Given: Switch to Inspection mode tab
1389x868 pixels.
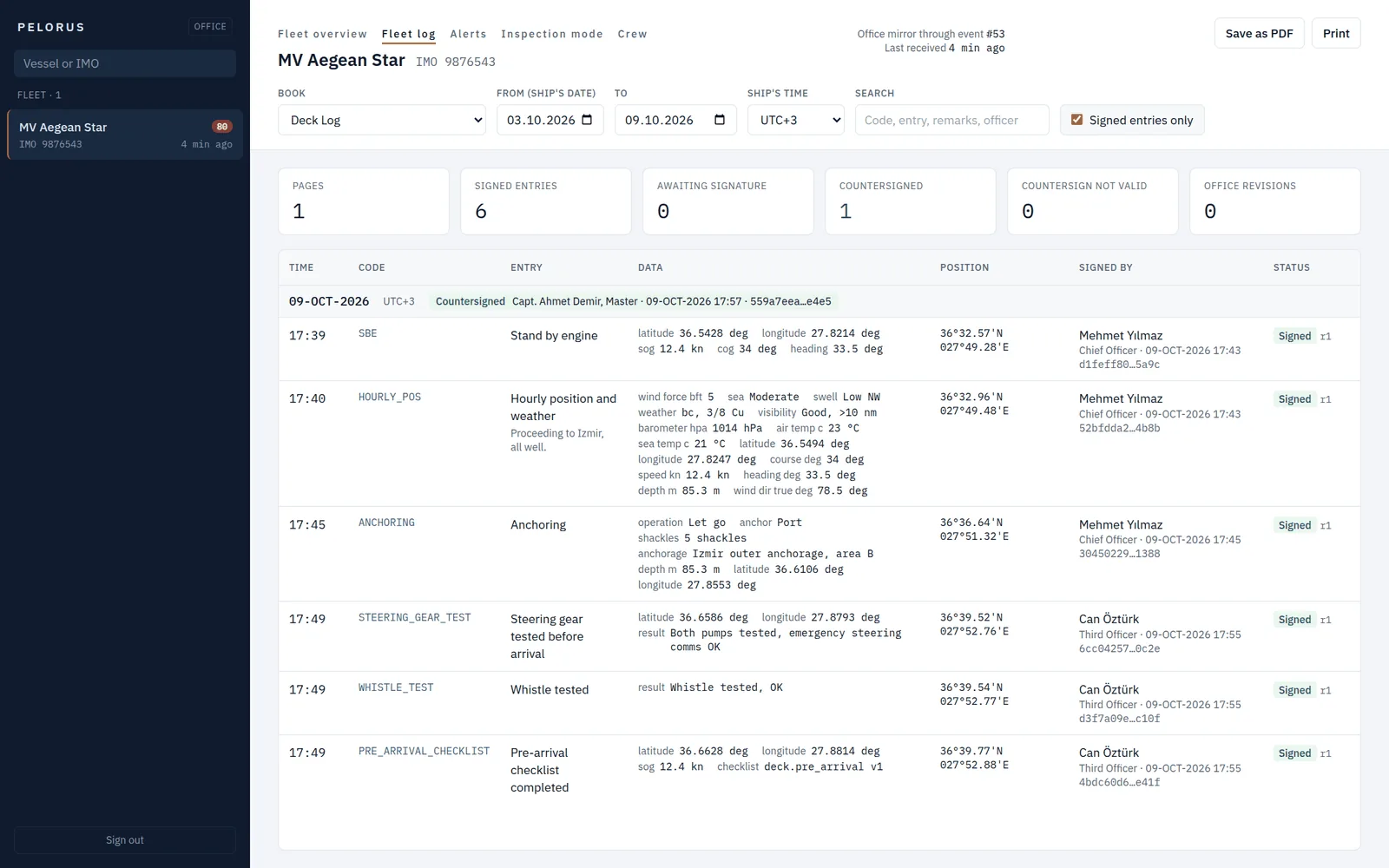Looking at the screenshot, I should pyautogui.click(x=551, y=34).
